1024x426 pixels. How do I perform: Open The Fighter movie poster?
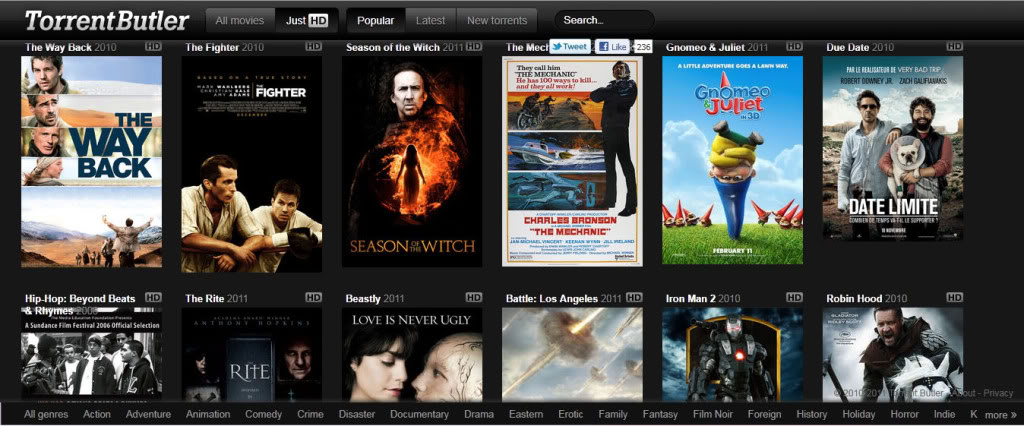251,164
